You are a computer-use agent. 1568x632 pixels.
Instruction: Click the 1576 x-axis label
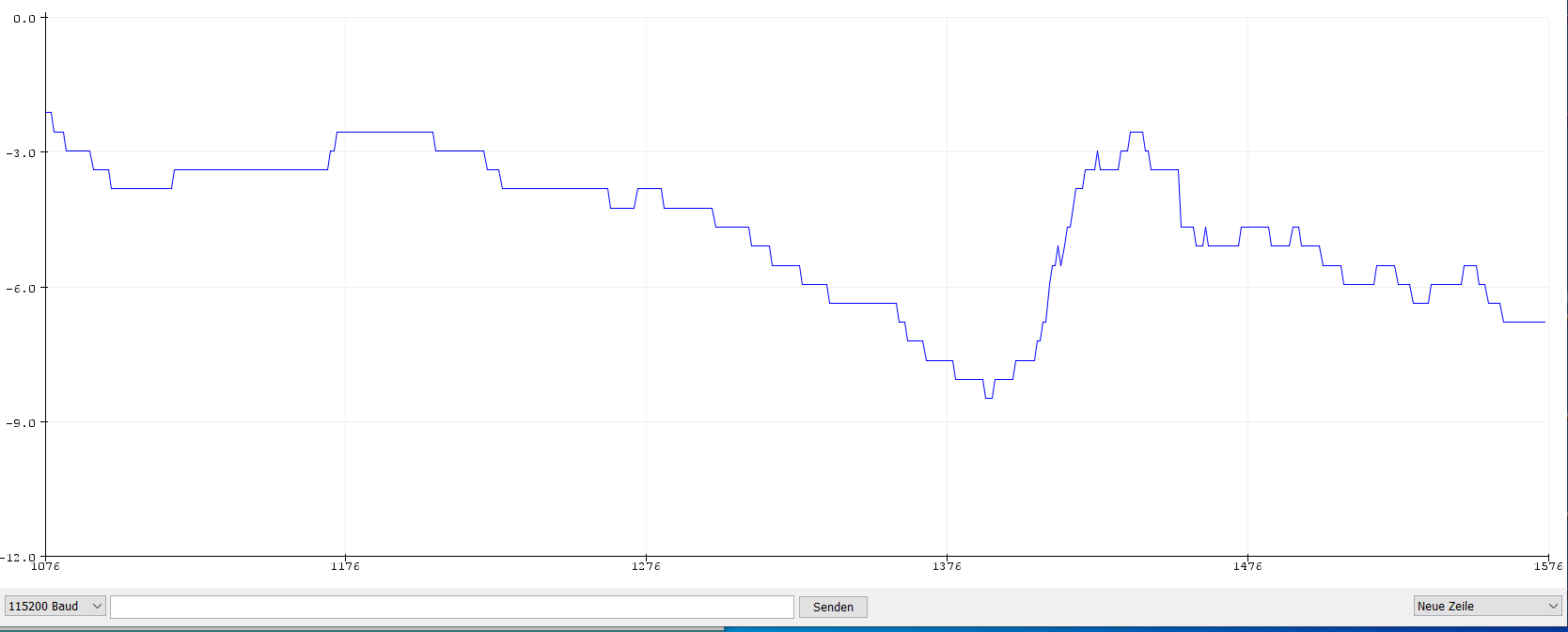1548,566
